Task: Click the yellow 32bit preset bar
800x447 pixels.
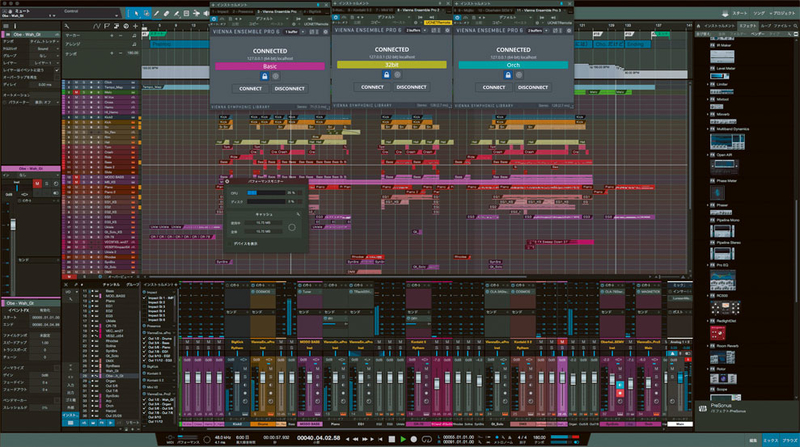Action: point(391,65)
